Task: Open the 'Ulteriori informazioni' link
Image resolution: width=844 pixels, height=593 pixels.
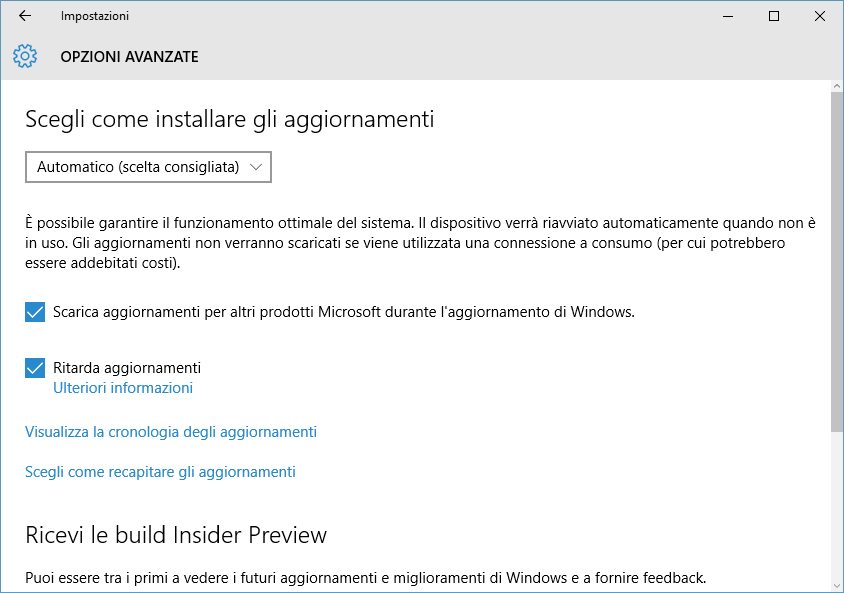Action: [123, 388]
